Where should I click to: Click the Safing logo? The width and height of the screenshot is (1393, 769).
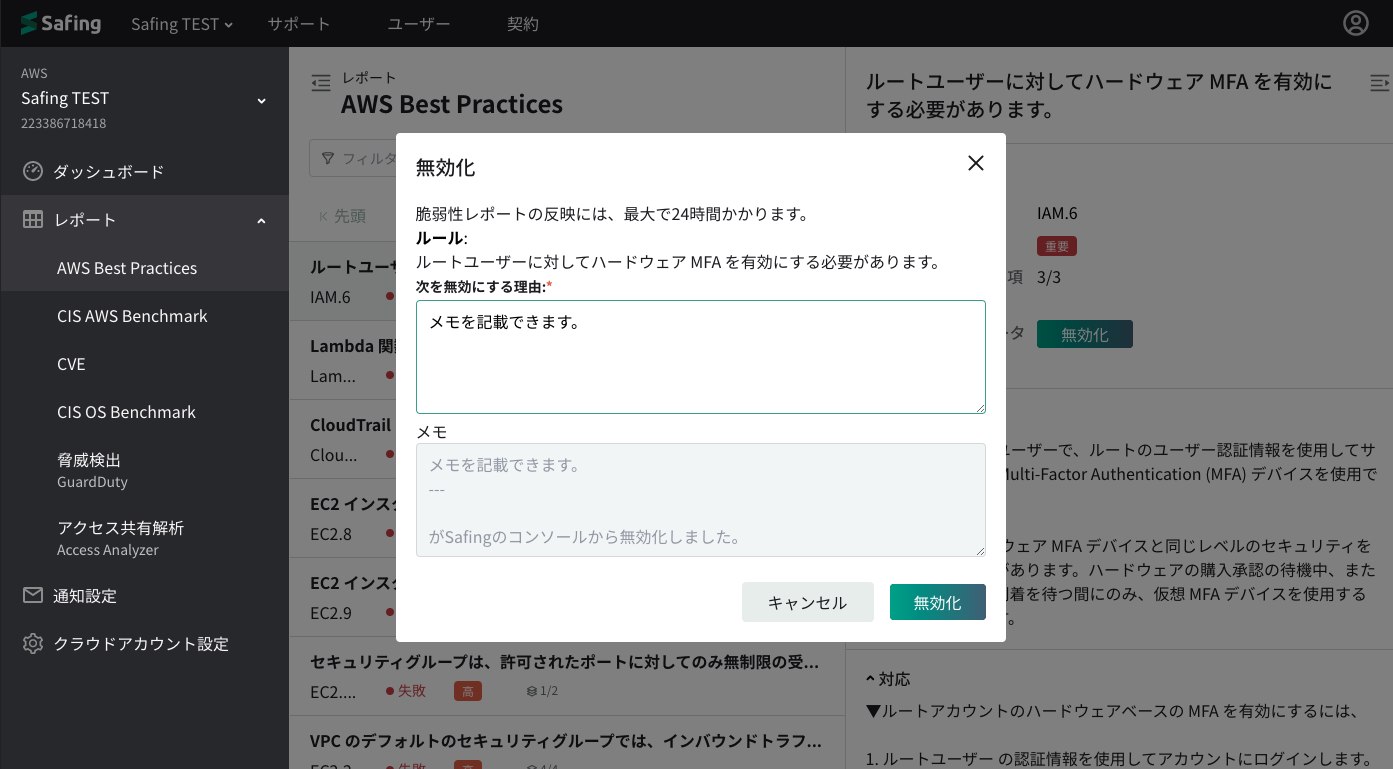[x=61, y=23]
